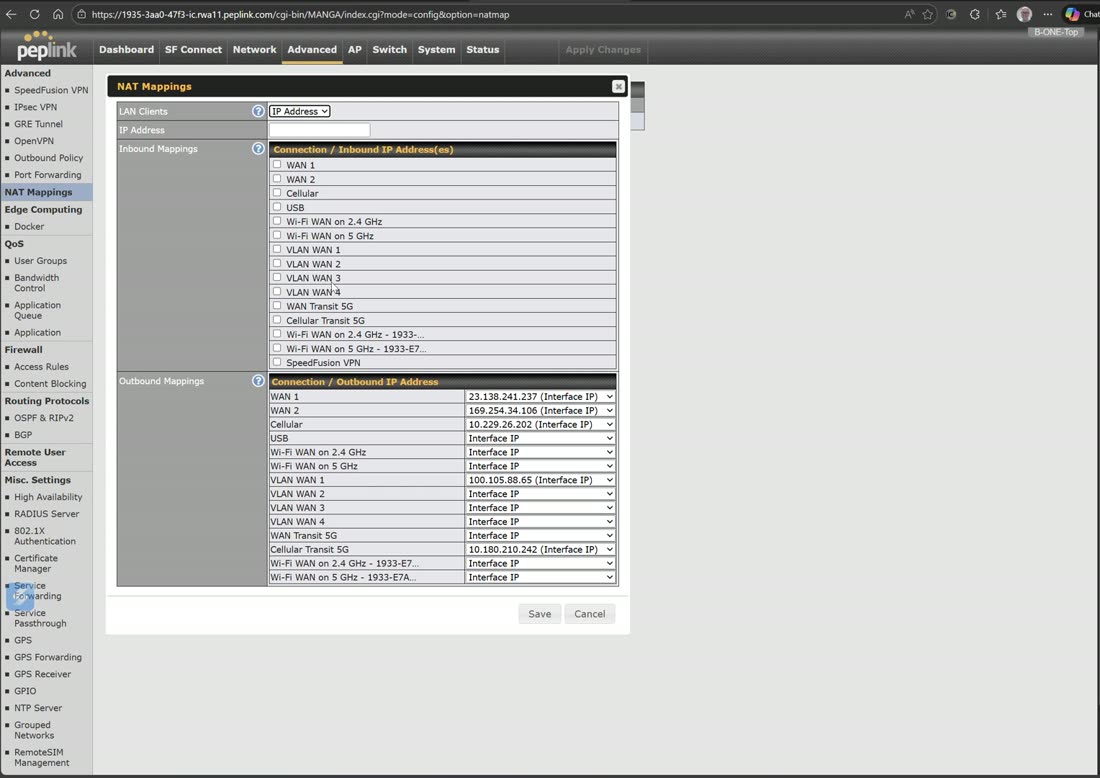Tick the Cellular Transit 5G checkbox
This screenshot has height=778, width=1100.
pos(277,319)
